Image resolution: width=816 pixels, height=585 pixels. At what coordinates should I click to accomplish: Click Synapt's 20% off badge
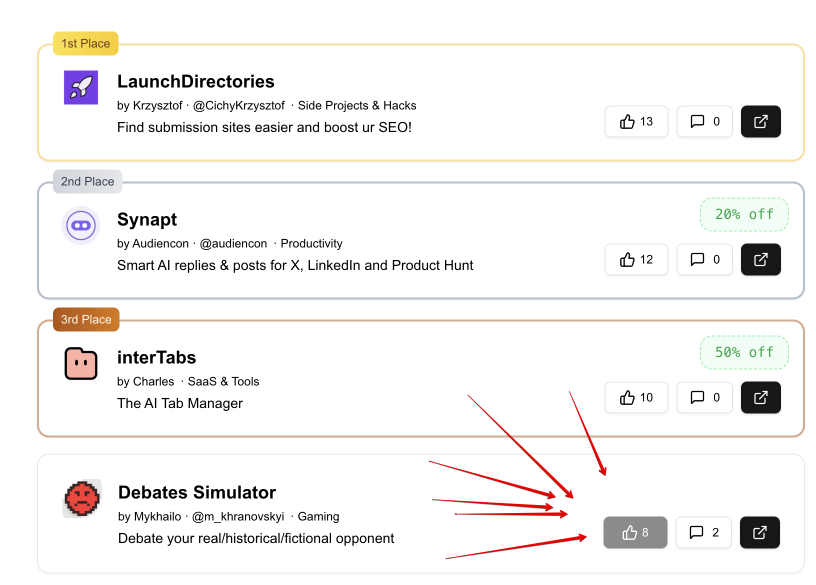coord(744,214)
